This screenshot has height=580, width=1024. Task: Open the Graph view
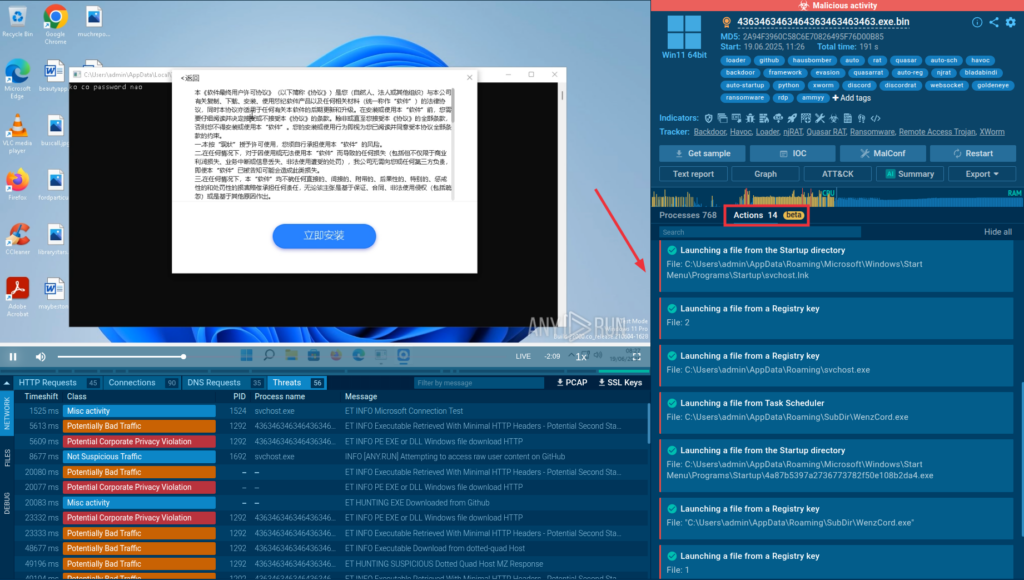pos(765,174)
